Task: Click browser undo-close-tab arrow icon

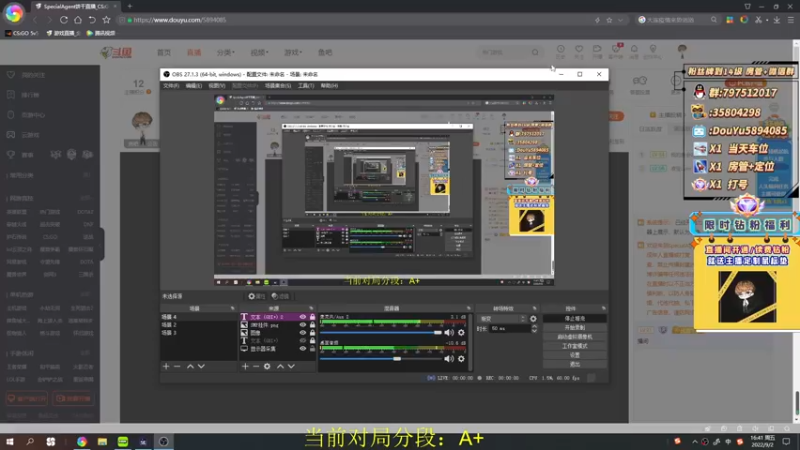Action: click(92, 20)
